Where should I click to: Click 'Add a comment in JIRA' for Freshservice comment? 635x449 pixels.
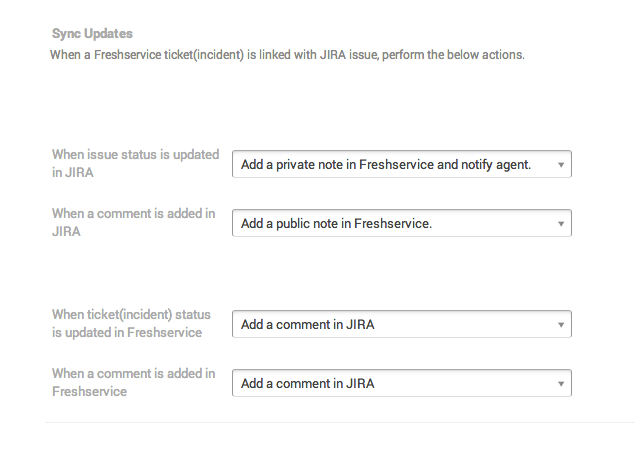point(308,383)
